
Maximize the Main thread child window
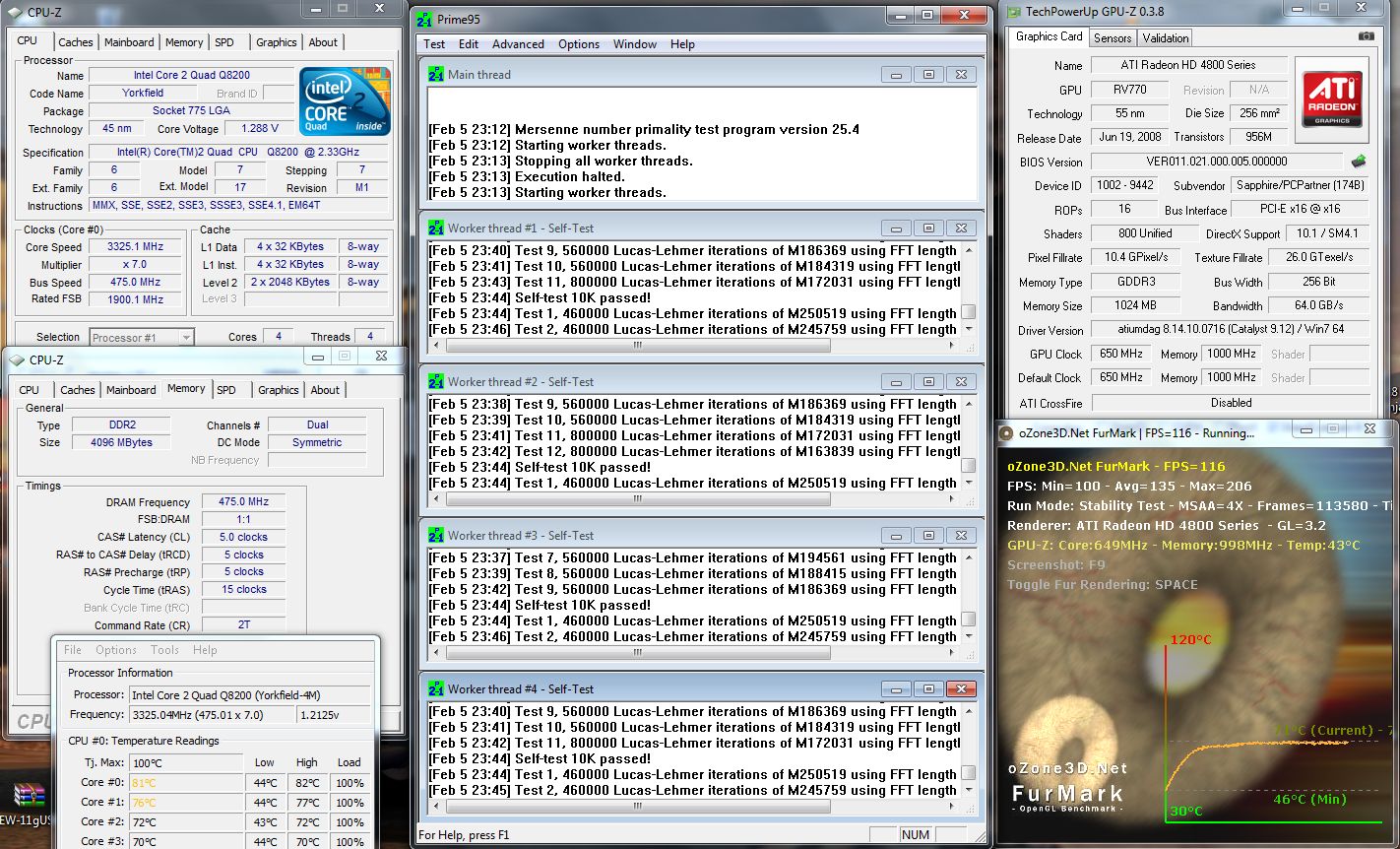coord(927,74)
